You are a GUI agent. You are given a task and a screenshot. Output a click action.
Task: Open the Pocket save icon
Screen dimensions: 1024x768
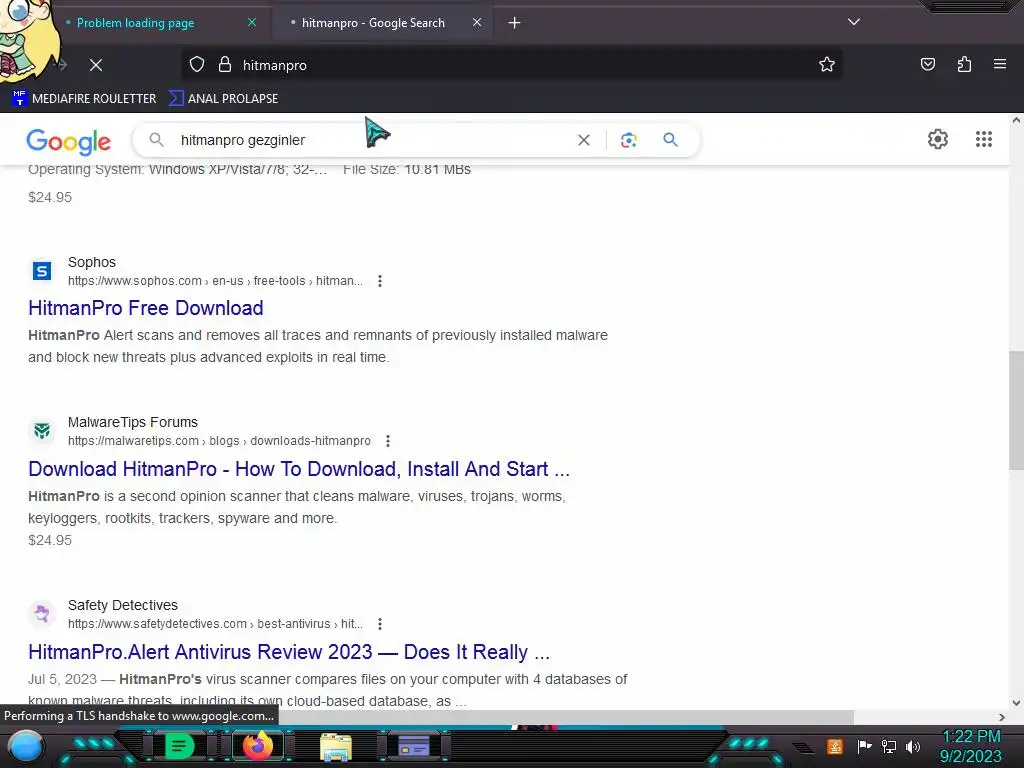927,64
